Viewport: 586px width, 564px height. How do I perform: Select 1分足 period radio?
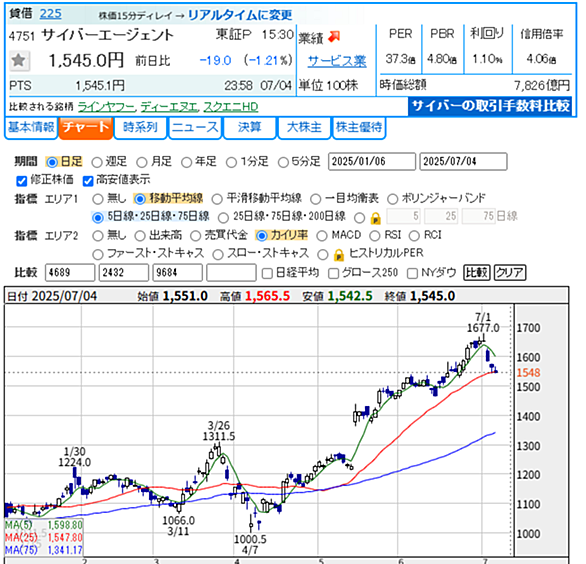pos(231,162)
